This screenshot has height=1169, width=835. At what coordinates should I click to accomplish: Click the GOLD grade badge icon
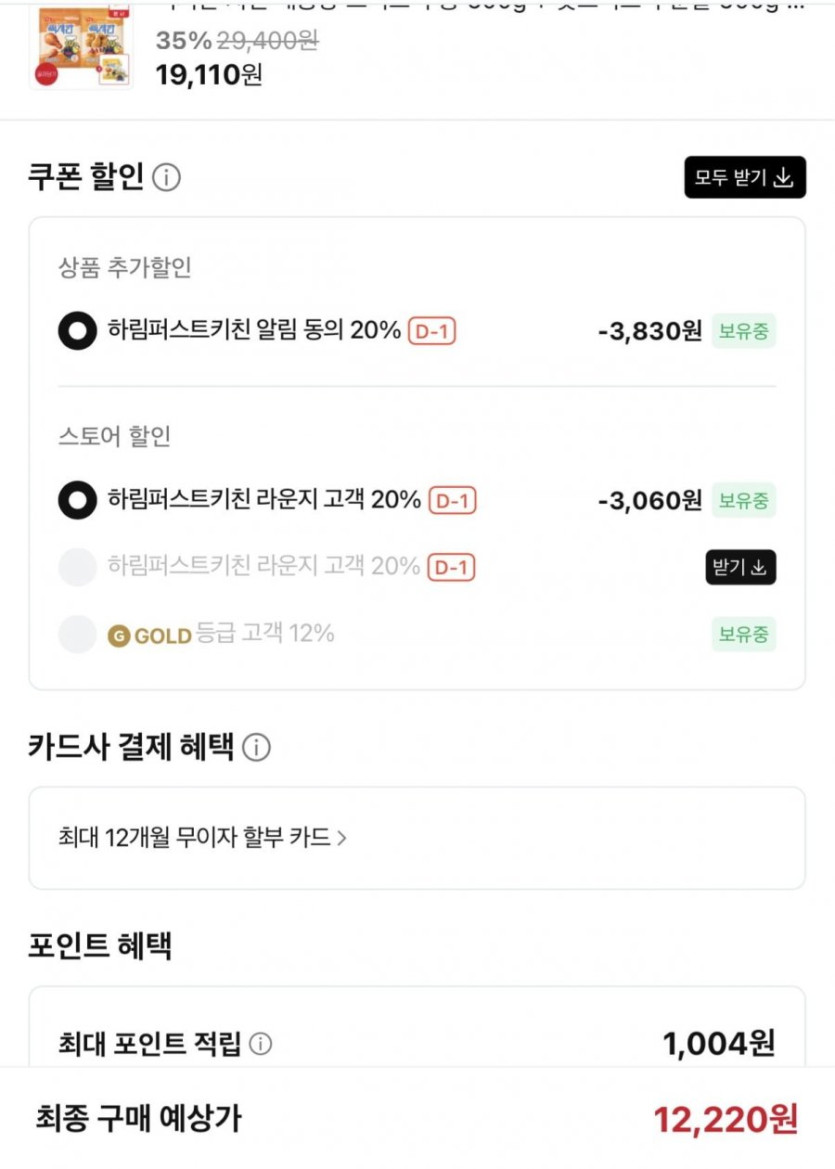click(x=119, y=635)
